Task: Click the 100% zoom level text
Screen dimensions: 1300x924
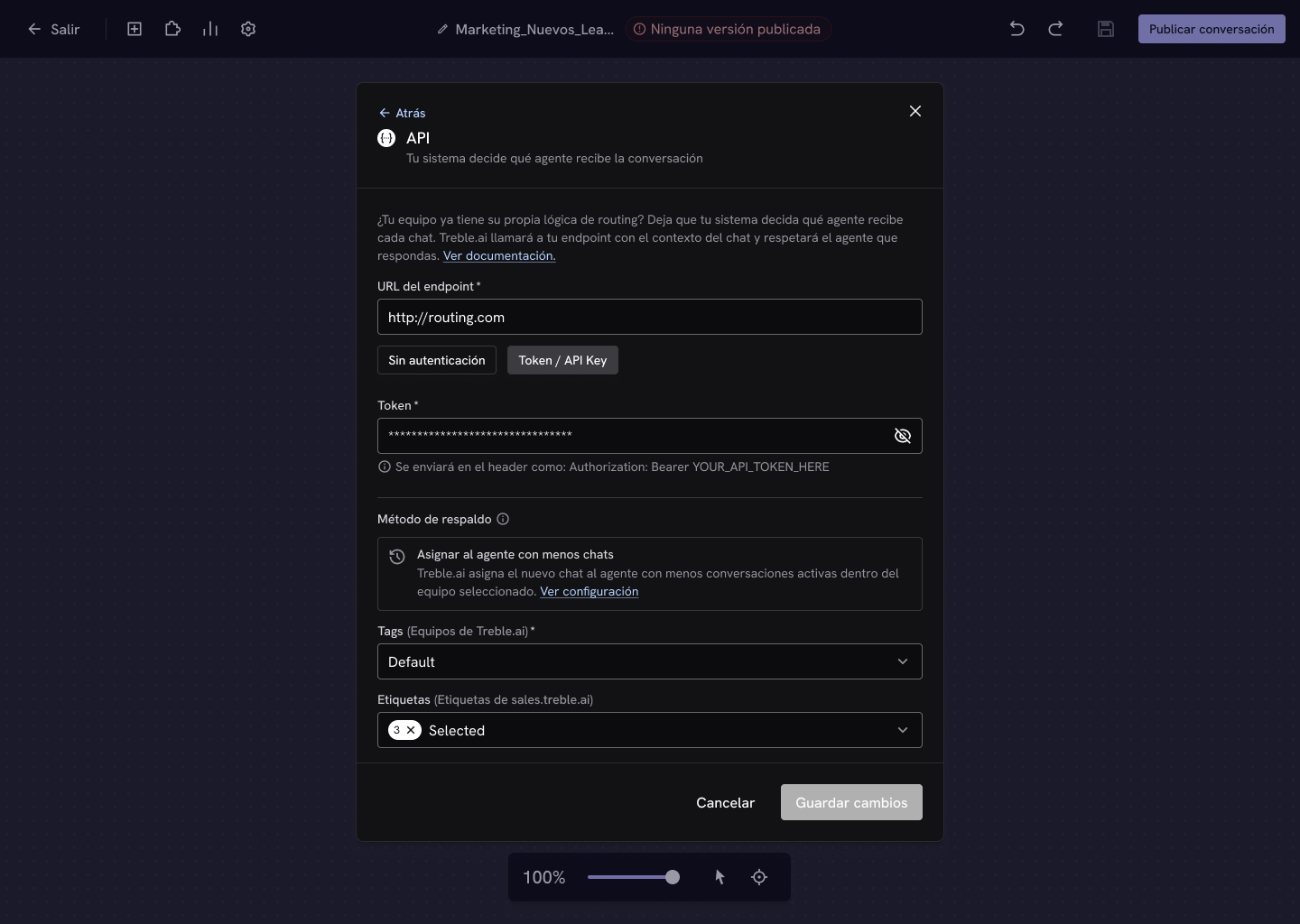Action: (x=544, y=877)
